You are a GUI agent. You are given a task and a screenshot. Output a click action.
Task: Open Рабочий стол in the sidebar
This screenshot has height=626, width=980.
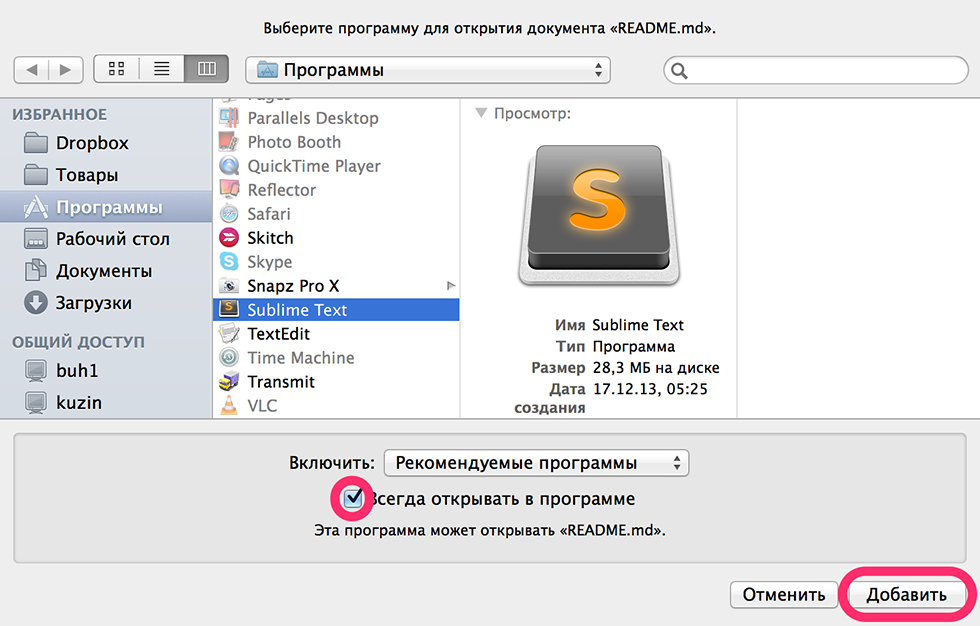(106, 239)
